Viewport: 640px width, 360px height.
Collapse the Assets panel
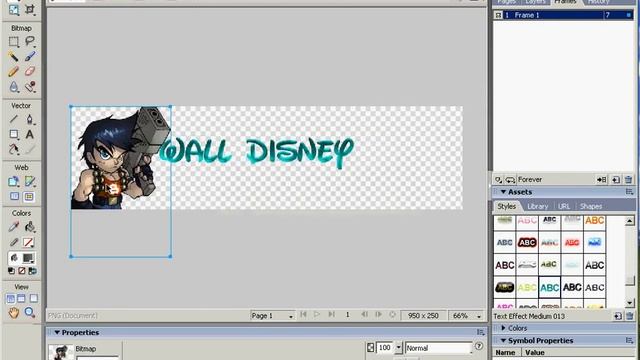[x=503, y=192]
